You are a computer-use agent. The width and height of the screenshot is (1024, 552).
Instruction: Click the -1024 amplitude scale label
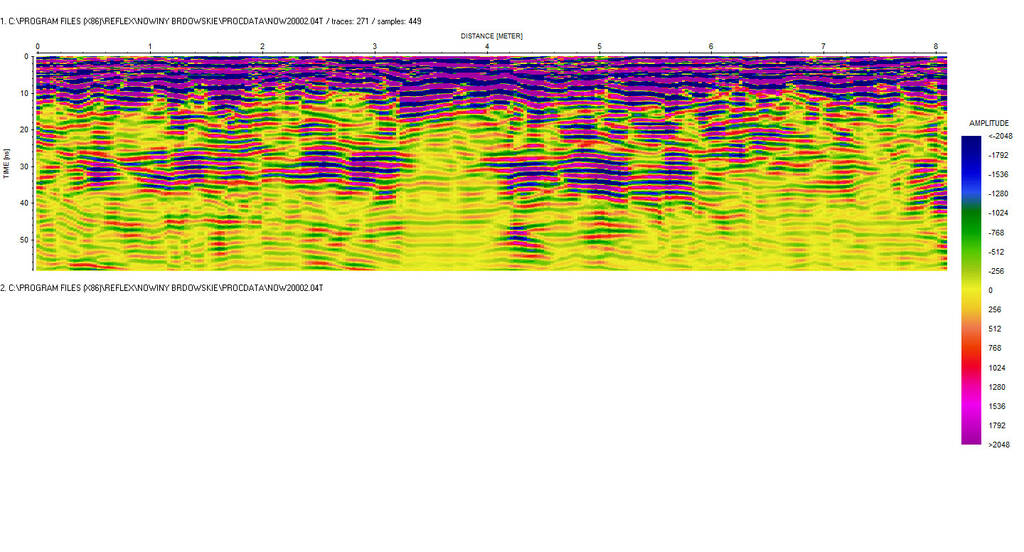point(999,213)
